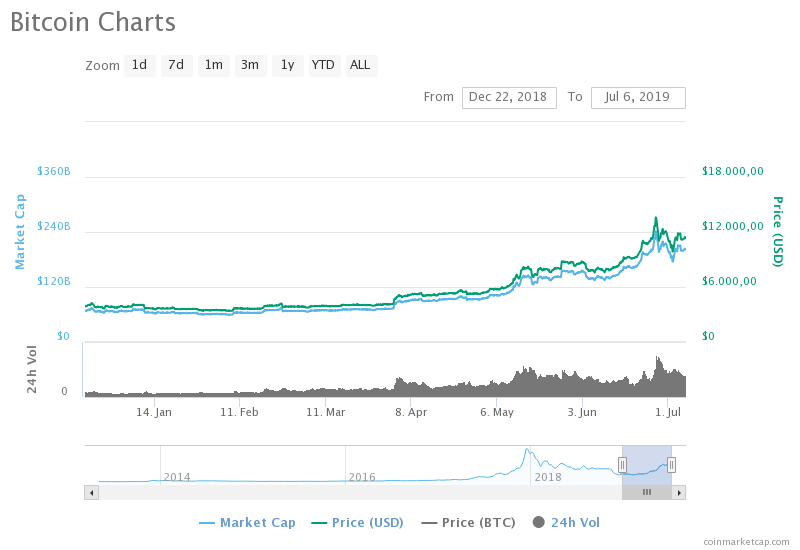Click the 1. Jul axis label
800x550 pixels.
pos(668,412)
